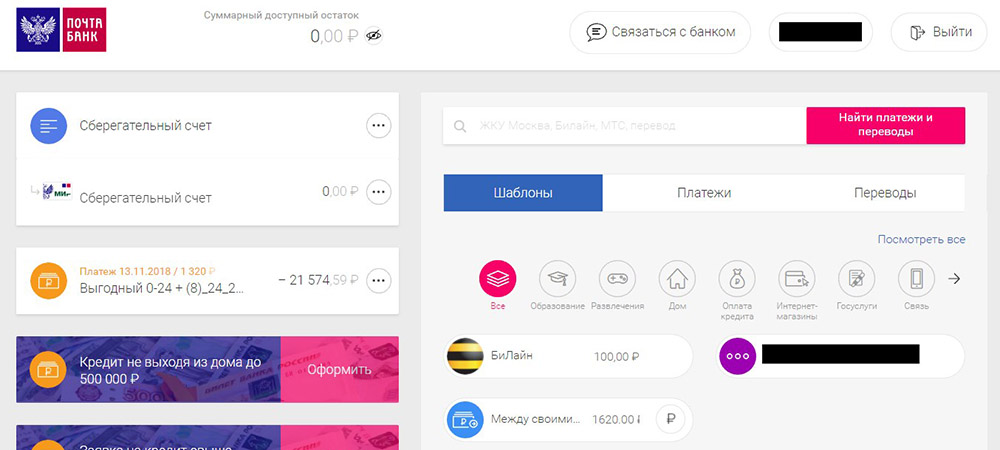Select the Все templates category
Screen dimensions: 1000x450
click(x=498, y=279)
